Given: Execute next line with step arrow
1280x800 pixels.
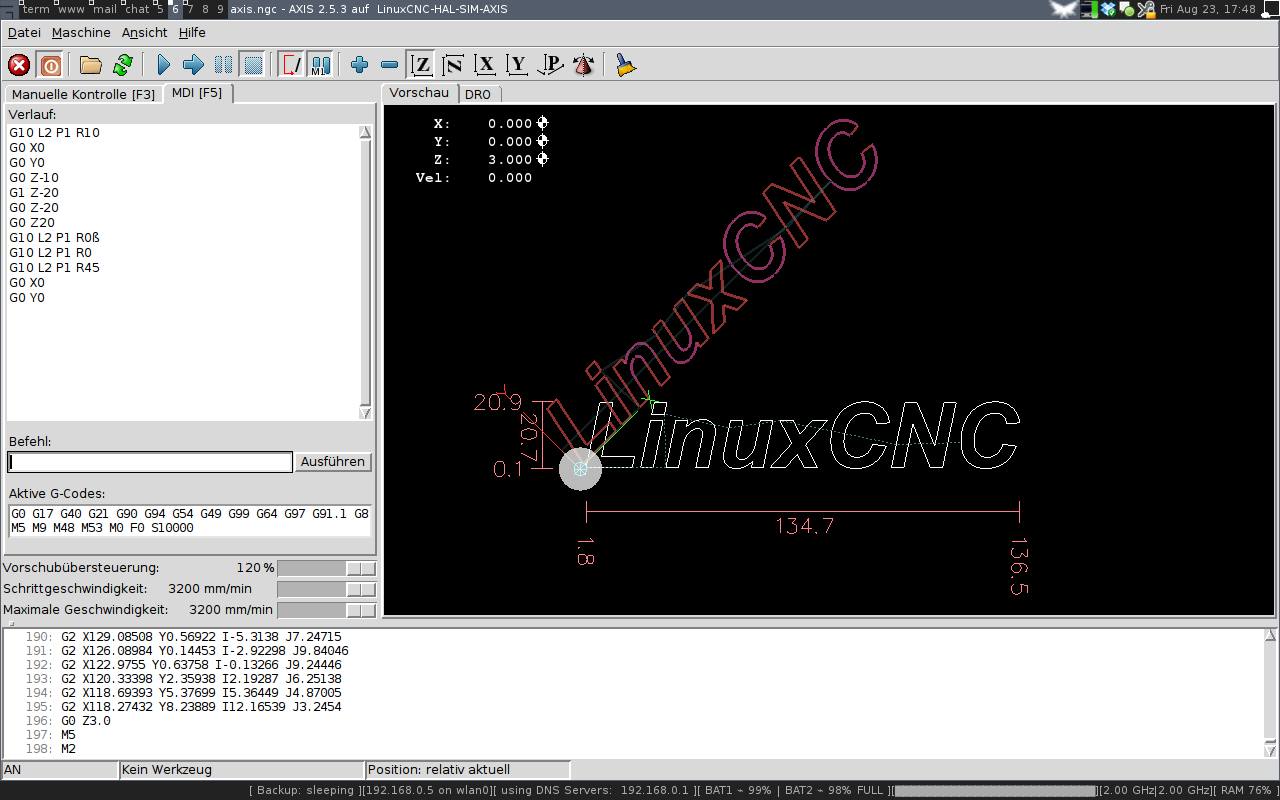Looking at the screenshot, I should click(x=194, y=65).
